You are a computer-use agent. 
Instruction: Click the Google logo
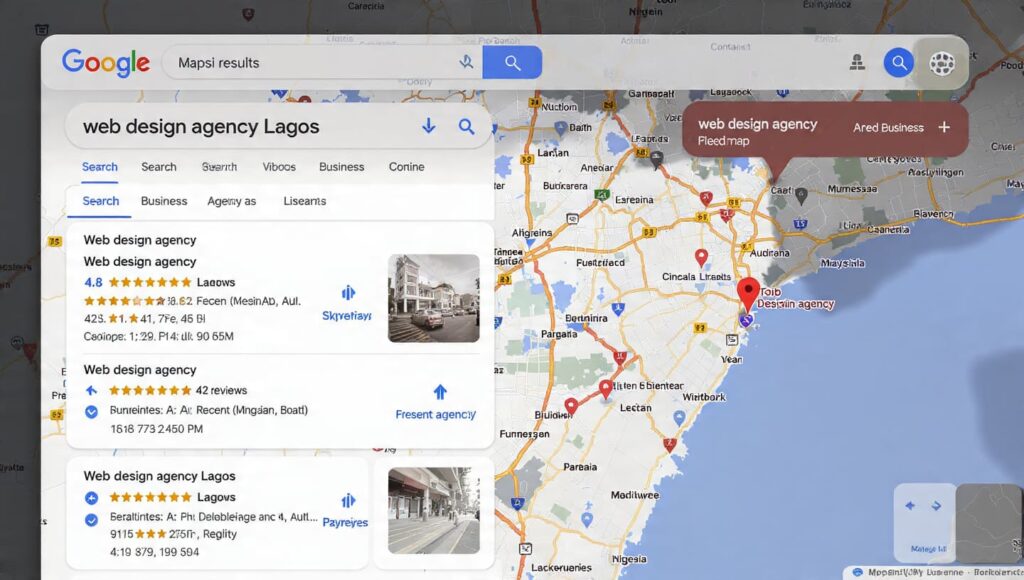click(105, 62)
